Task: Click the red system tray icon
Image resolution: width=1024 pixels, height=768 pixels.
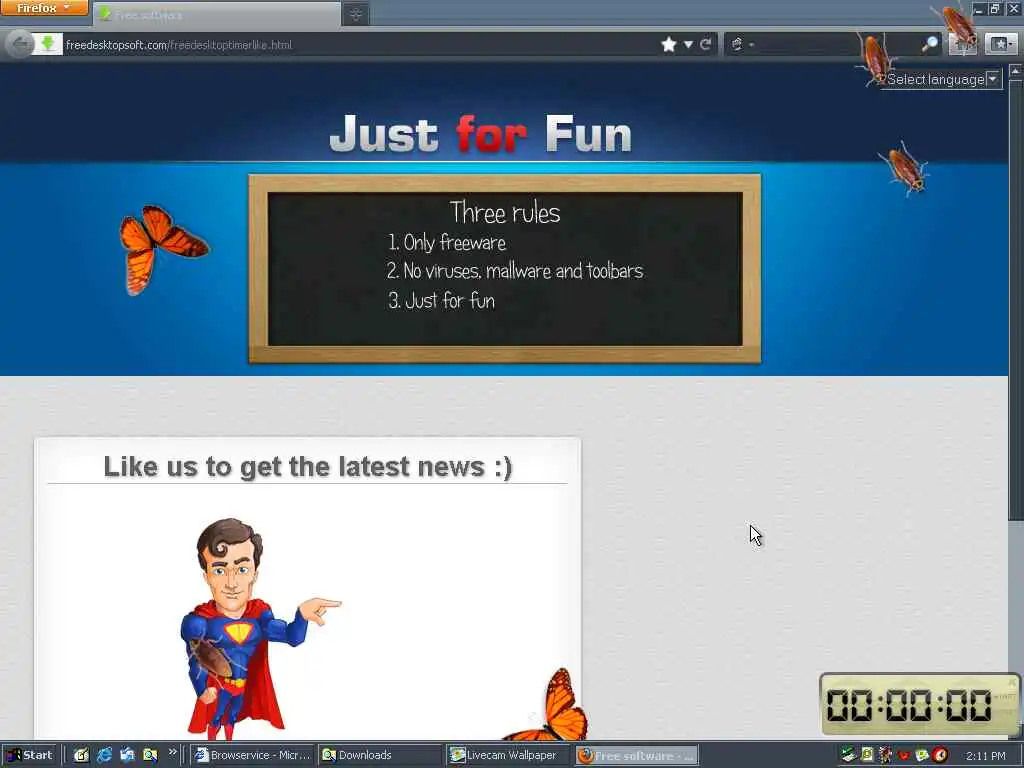Action: tap(904, 756)
